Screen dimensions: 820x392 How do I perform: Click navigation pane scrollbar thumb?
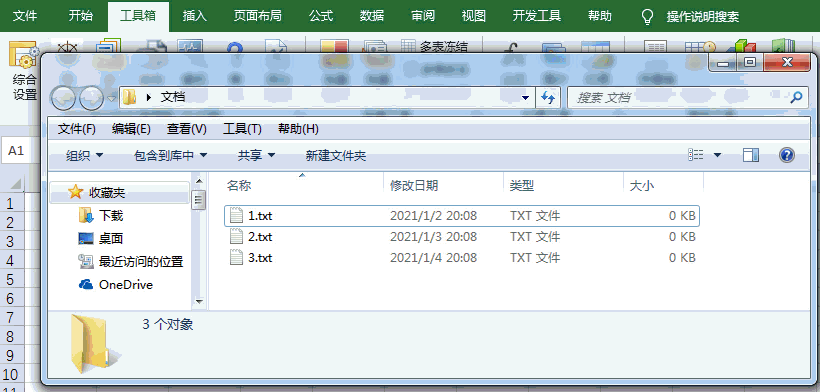[x=199, y=200]
